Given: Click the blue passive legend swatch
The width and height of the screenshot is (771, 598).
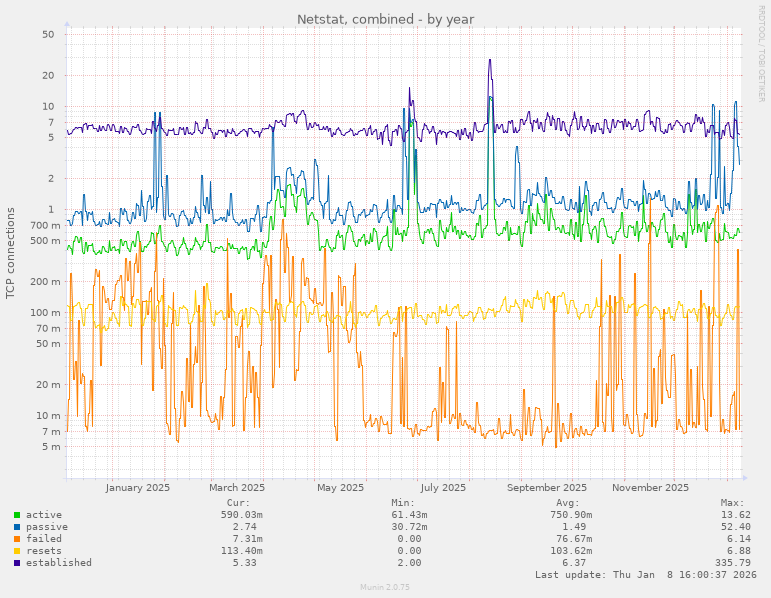Looking at the screenshot, I should pyautogui.click(x=17, y=527).
